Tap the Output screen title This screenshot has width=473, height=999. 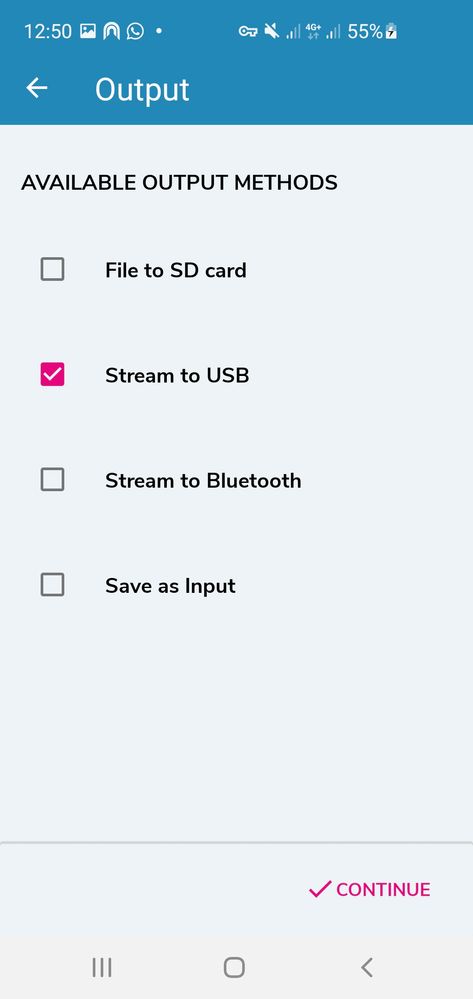(x=142, y=89)
